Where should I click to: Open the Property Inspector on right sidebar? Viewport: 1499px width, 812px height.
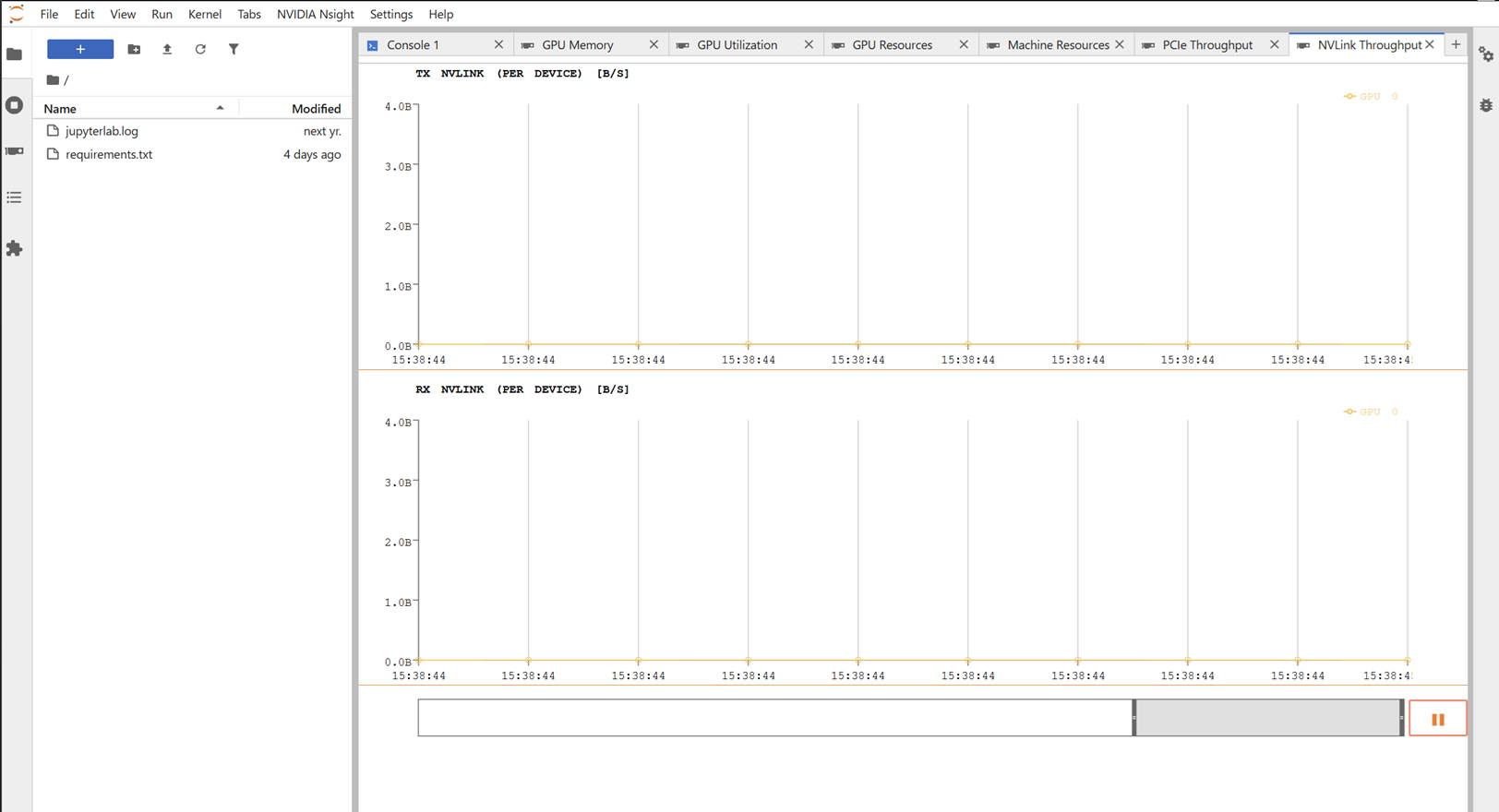pyautogui.click(x=1486, y=54)
